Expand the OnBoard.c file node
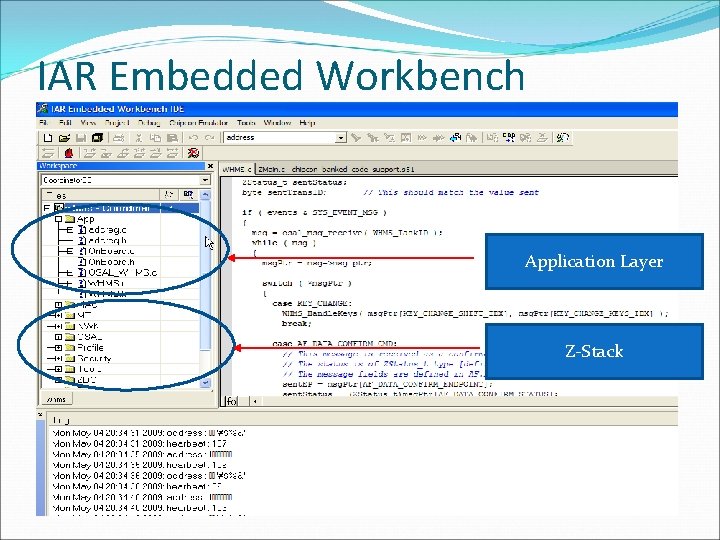This screenshot has height=540, width=720. (70, 251)
